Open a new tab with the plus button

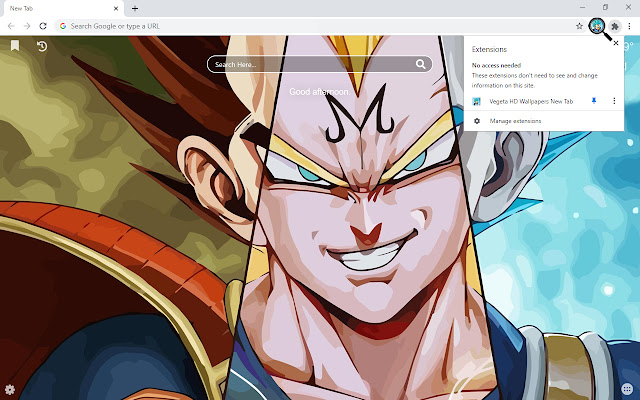(135, 8)
